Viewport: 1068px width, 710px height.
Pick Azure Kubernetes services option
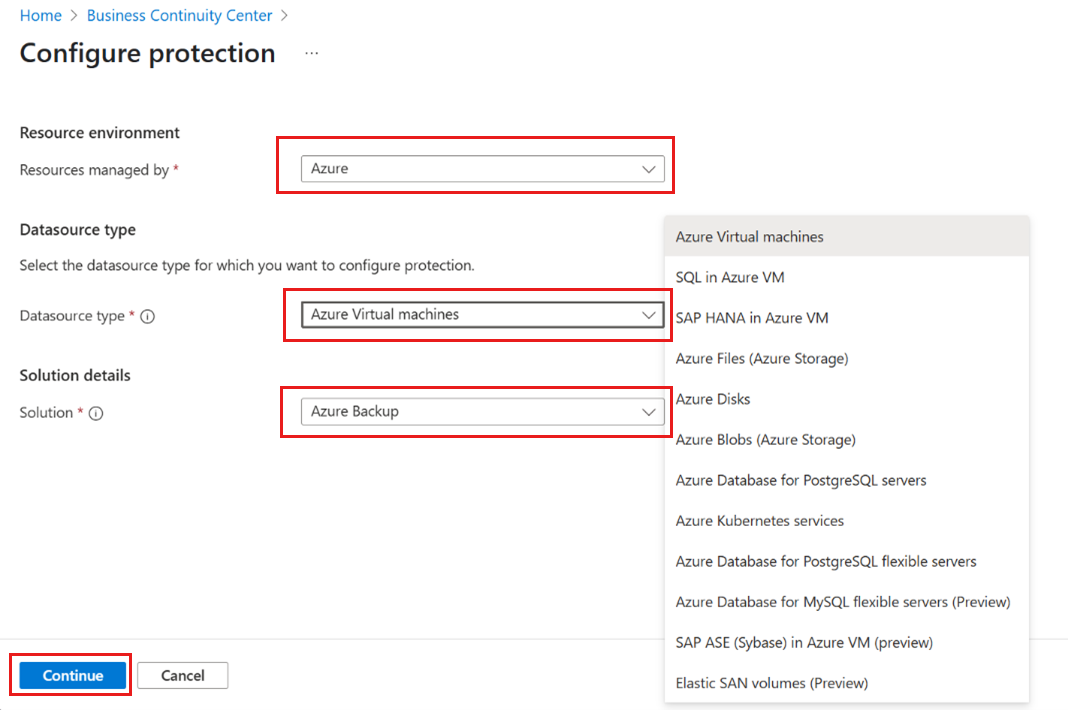[847, 521]
